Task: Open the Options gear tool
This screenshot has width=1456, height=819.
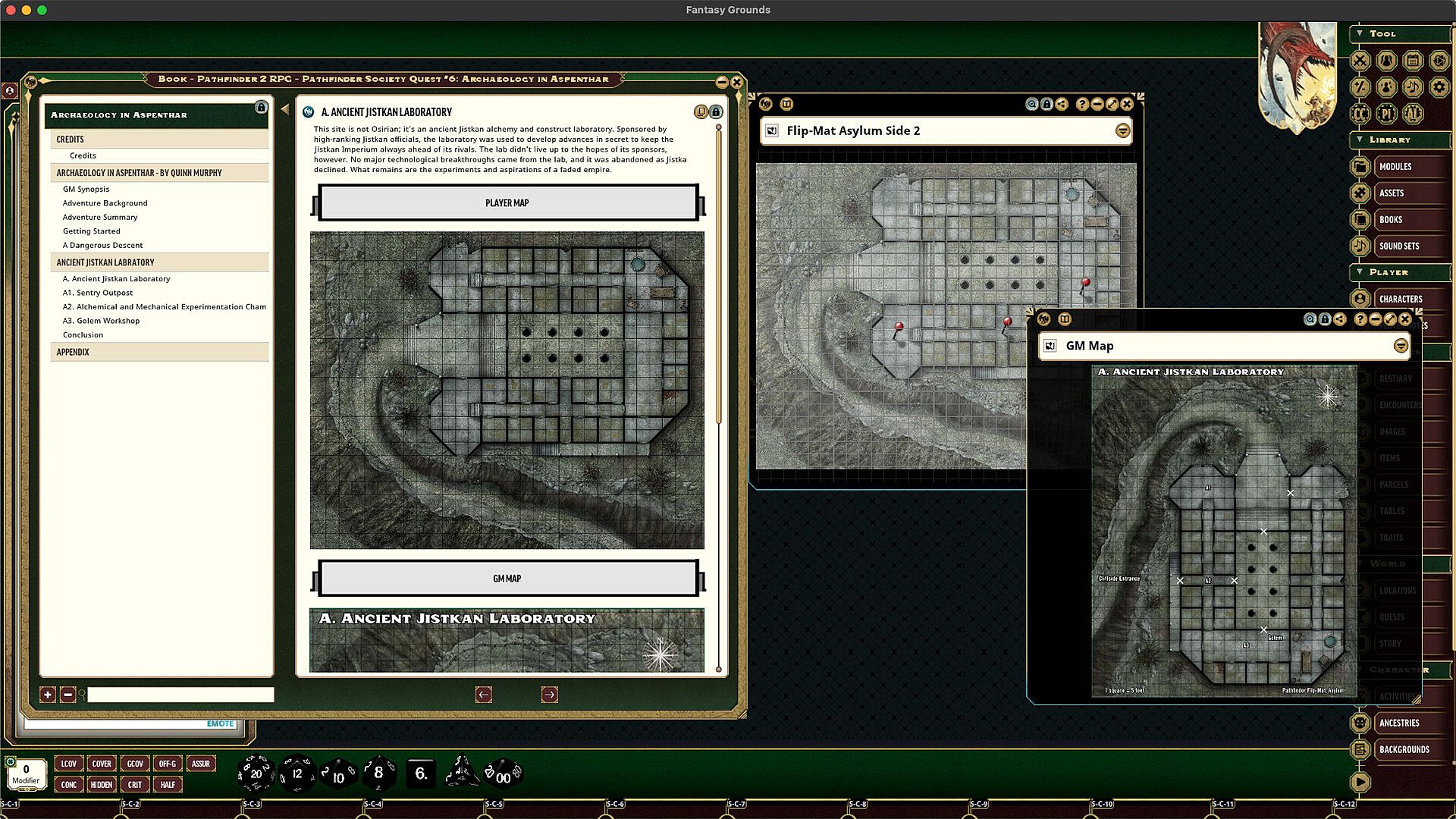Action: tap(1439, 87)
